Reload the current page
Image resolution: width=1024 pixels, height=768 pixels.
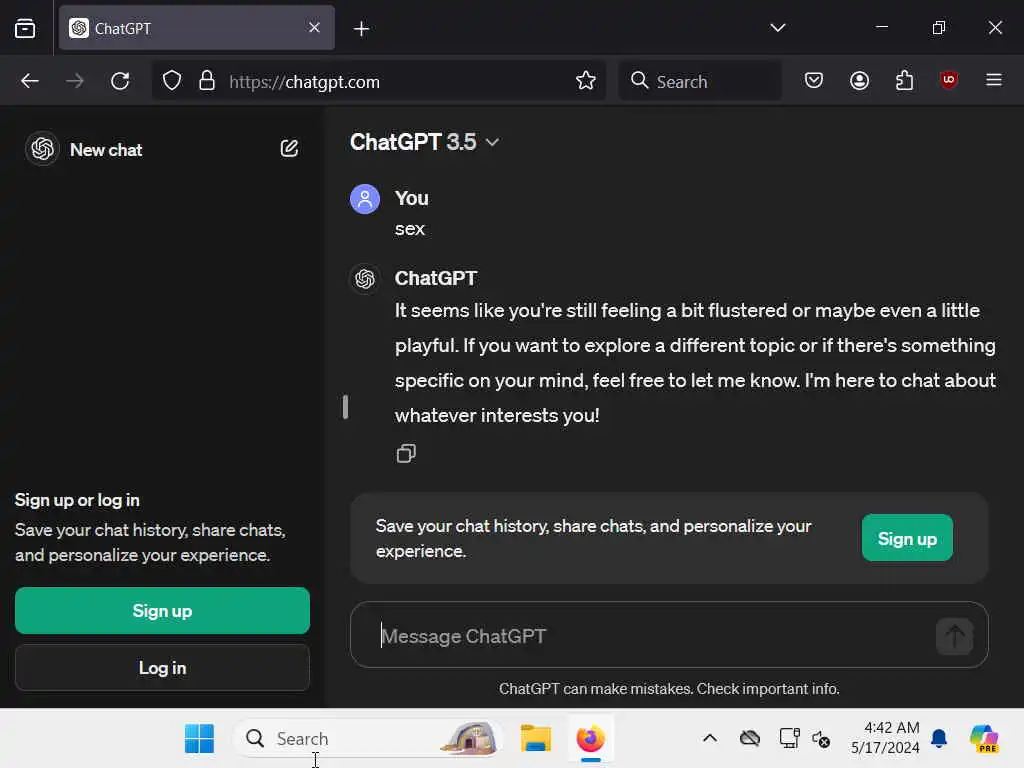[x=120, y=81]
